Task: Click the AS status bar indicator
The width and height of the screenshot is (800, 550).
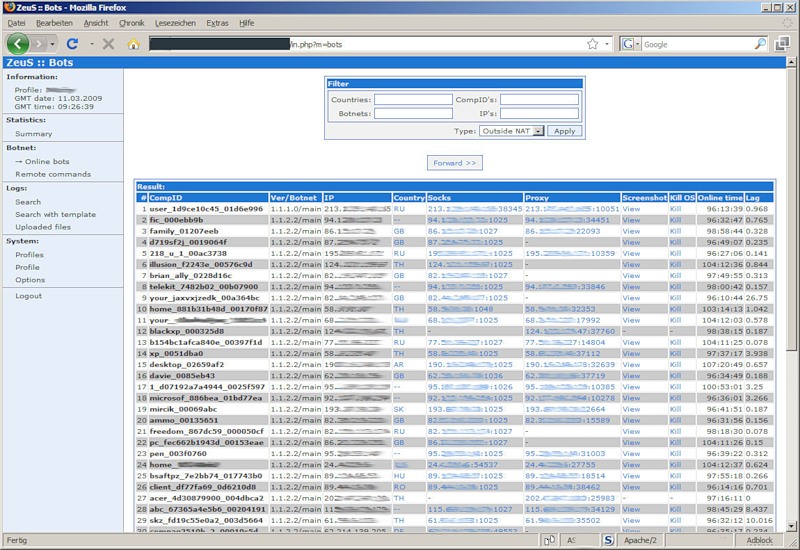Action: (571, 540)
